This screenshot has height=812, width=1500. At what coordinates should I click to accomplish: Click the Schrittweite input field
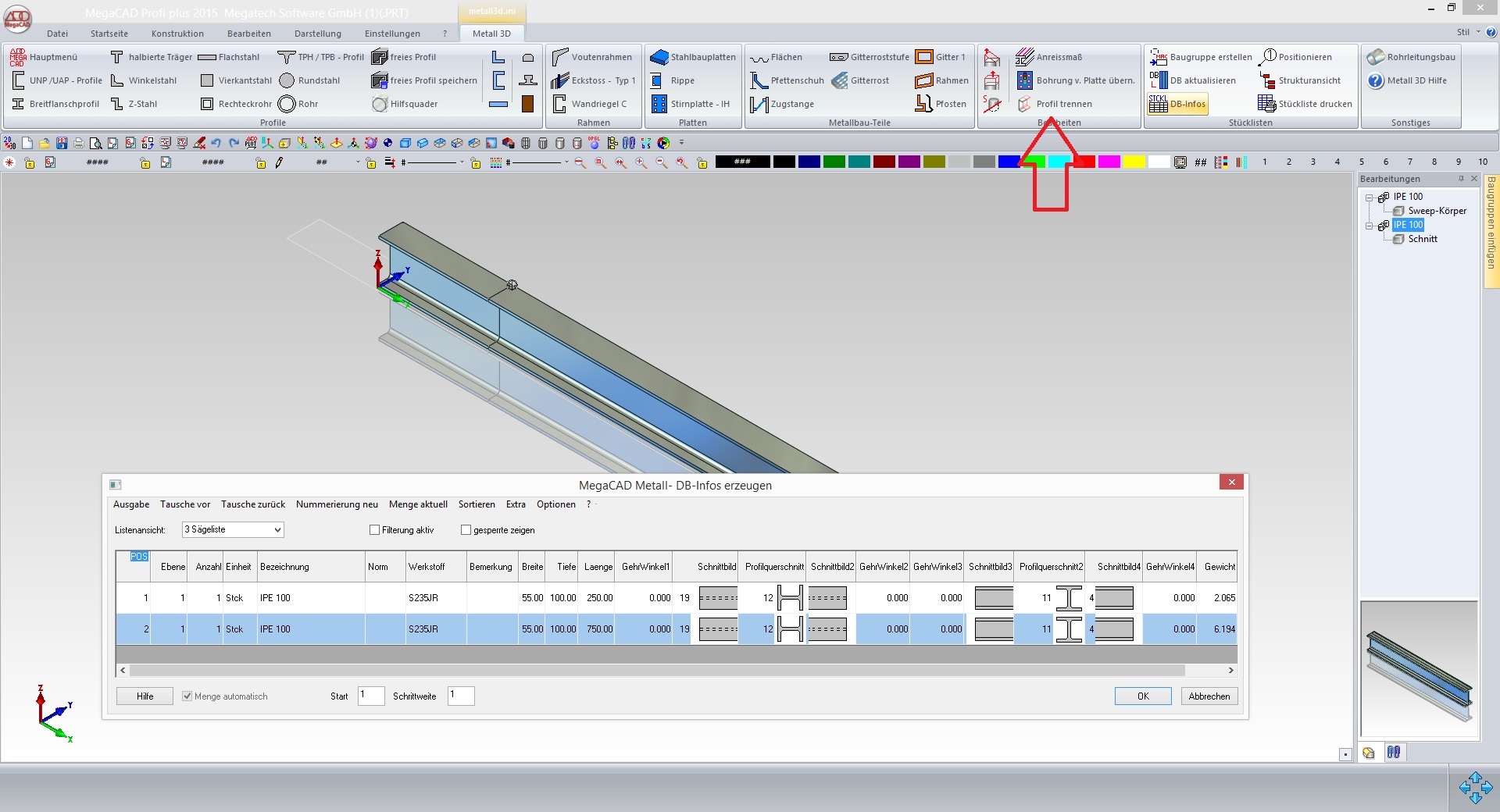461,696
